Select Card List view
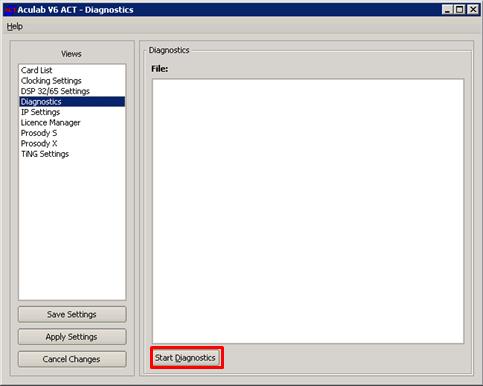 click(72, 70)
